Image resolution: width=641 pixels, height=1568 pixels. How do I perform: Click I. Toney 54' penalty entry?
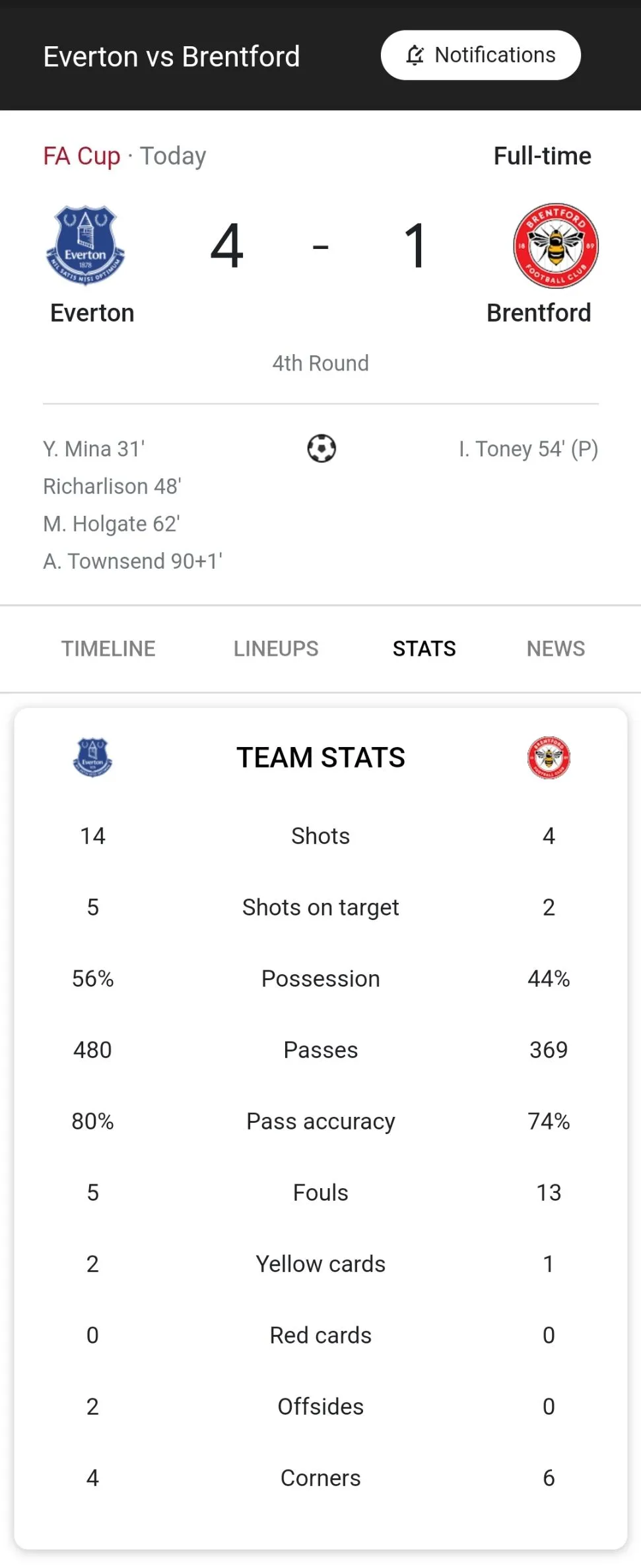(x=528, y=449)
